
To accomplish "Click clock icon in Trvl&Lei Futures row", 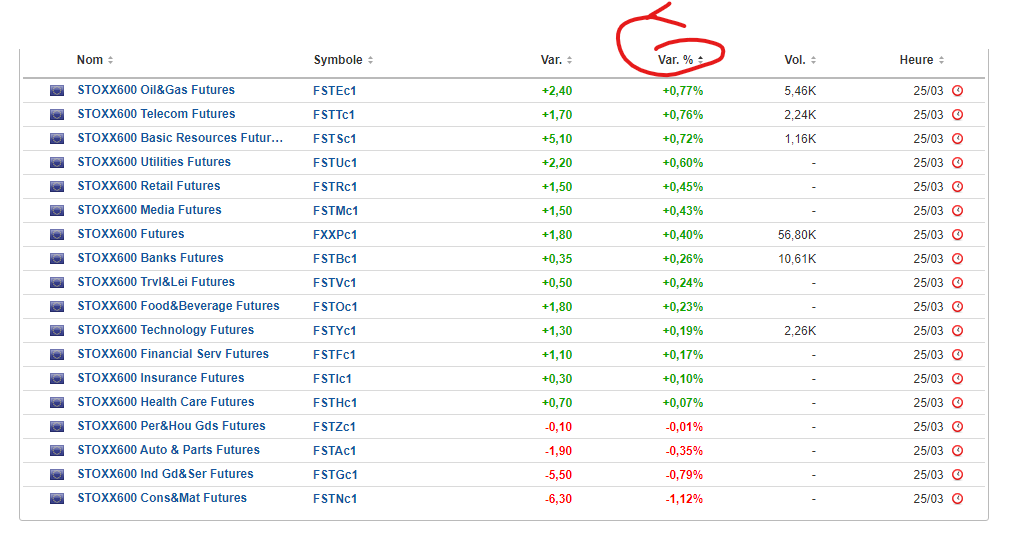I will [957, 283].
